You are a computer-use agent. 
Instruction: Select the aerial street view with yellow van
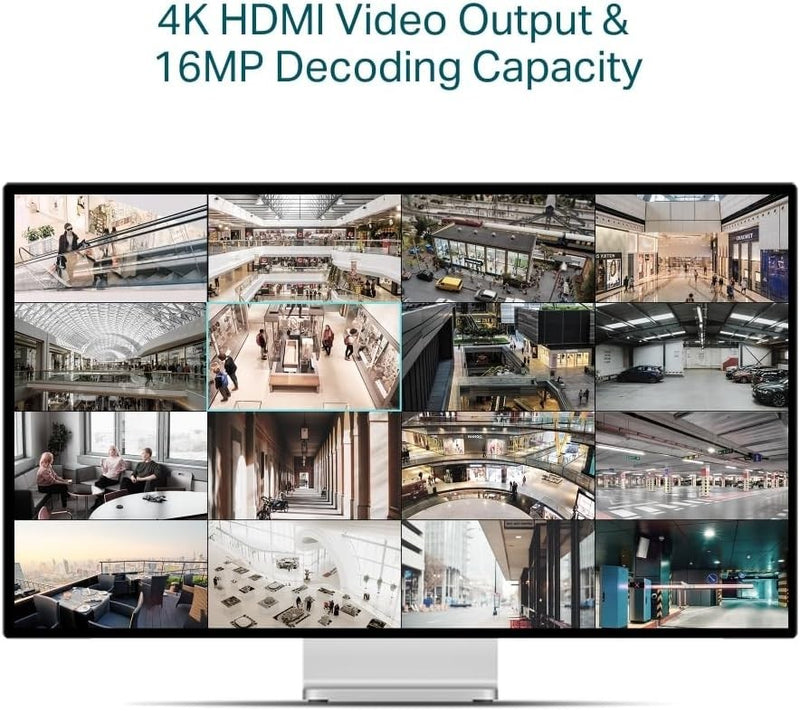498,248
